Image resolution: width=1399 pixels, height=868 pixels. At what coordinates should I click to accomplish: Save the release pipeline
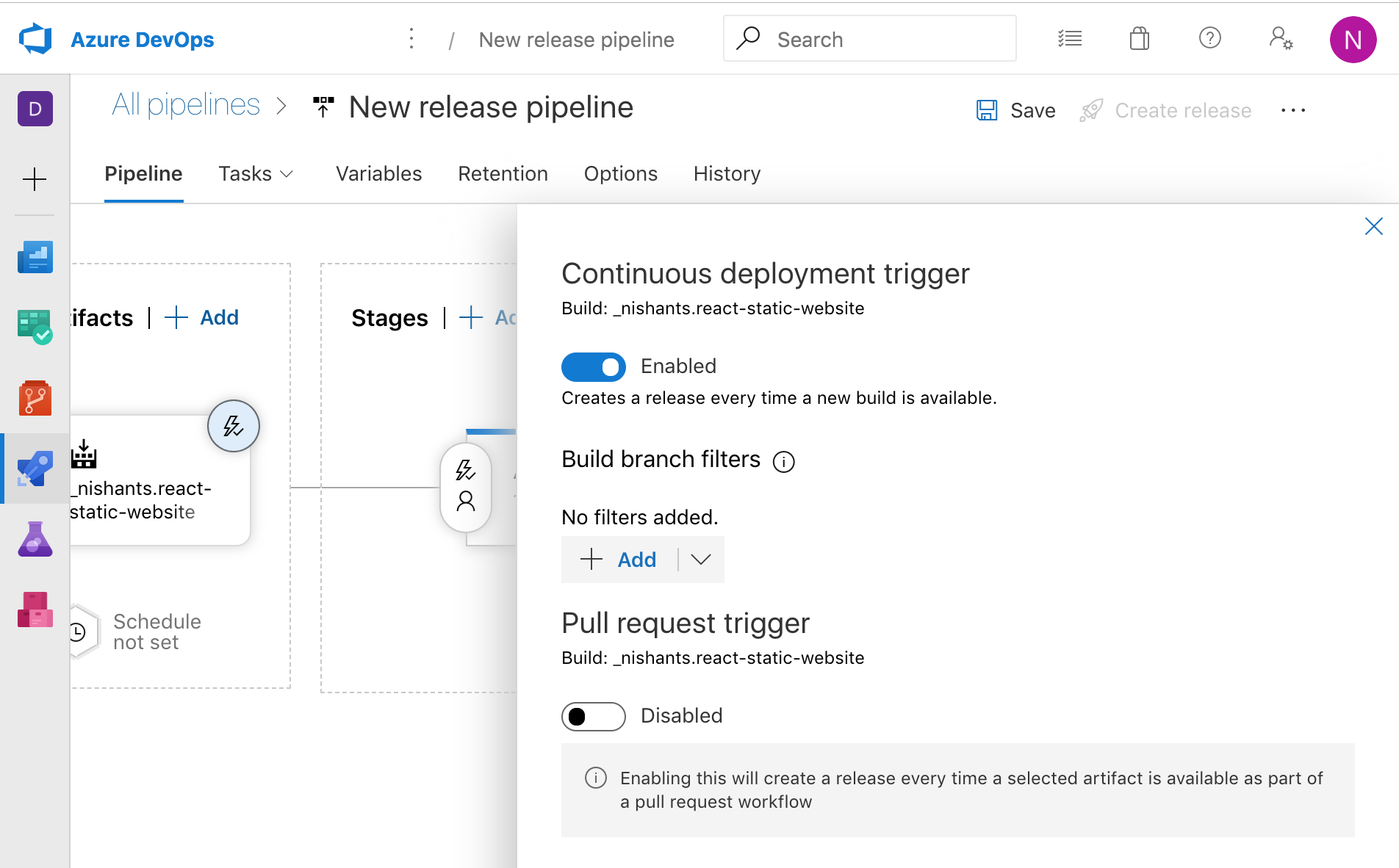click(1016, 110)
